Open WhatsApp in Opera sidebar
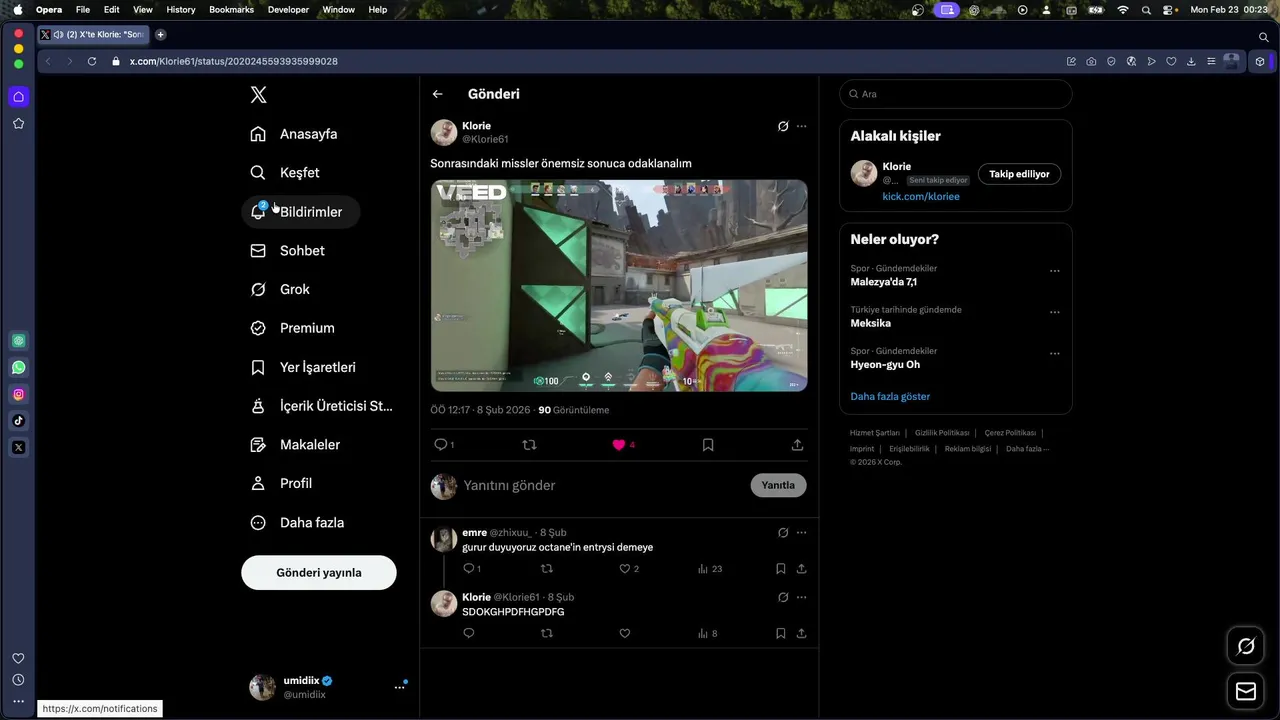 [19, 368]
